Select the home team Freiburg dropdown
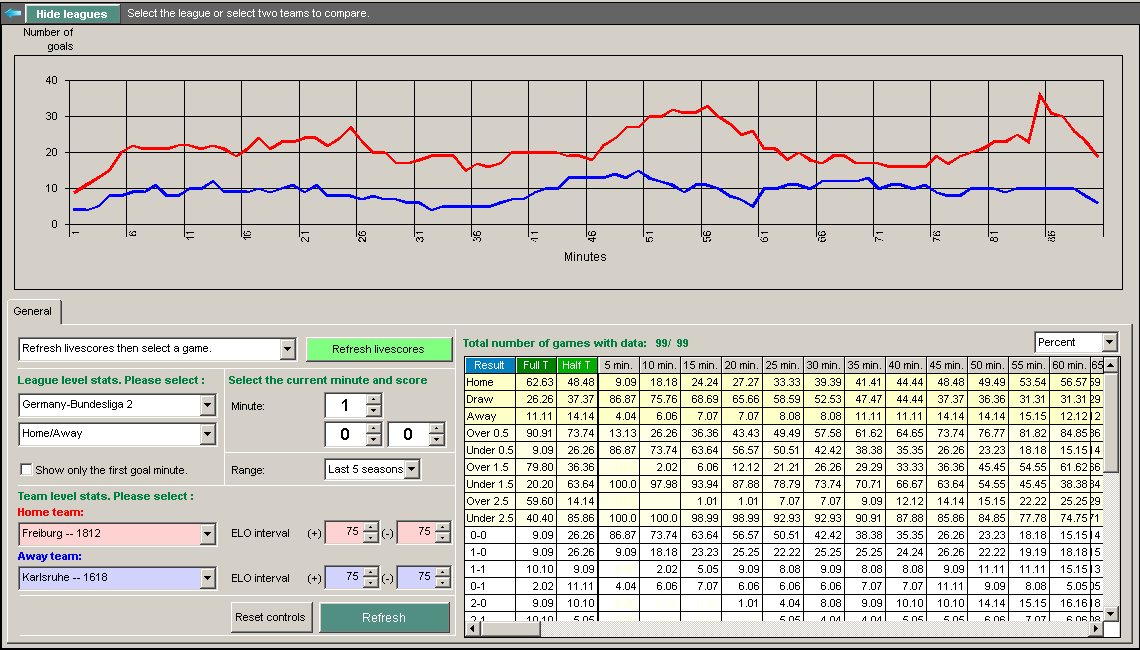1140x650 pixels. point(207,534)
